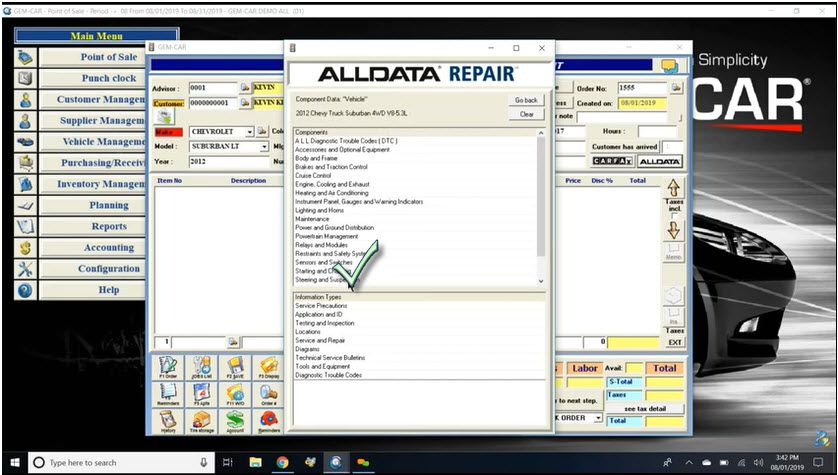Click the Chrome icon in the taskbar
Screen dimensions: 838x475
click(x=283, y=463)
